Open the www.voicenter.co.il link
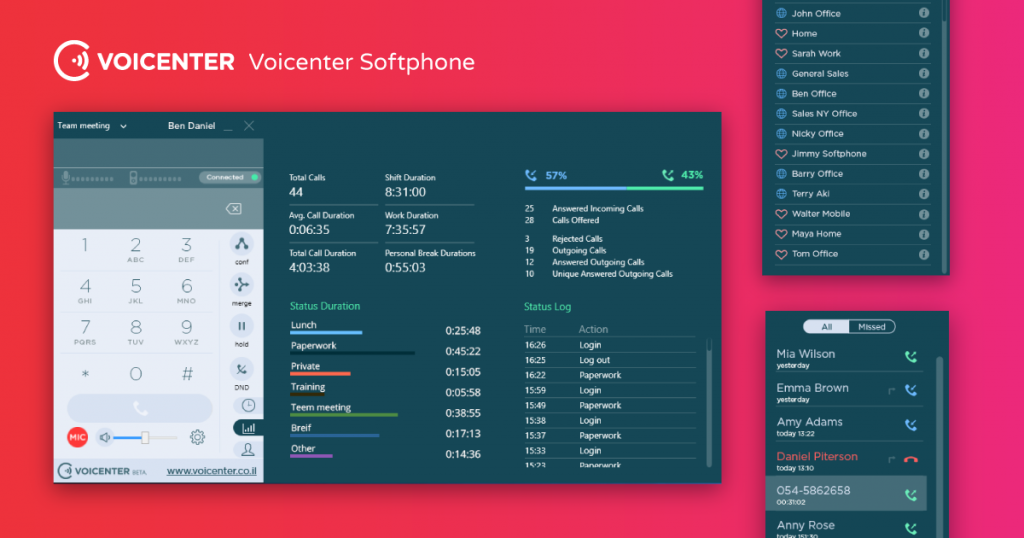 click(x=207, y=470)
